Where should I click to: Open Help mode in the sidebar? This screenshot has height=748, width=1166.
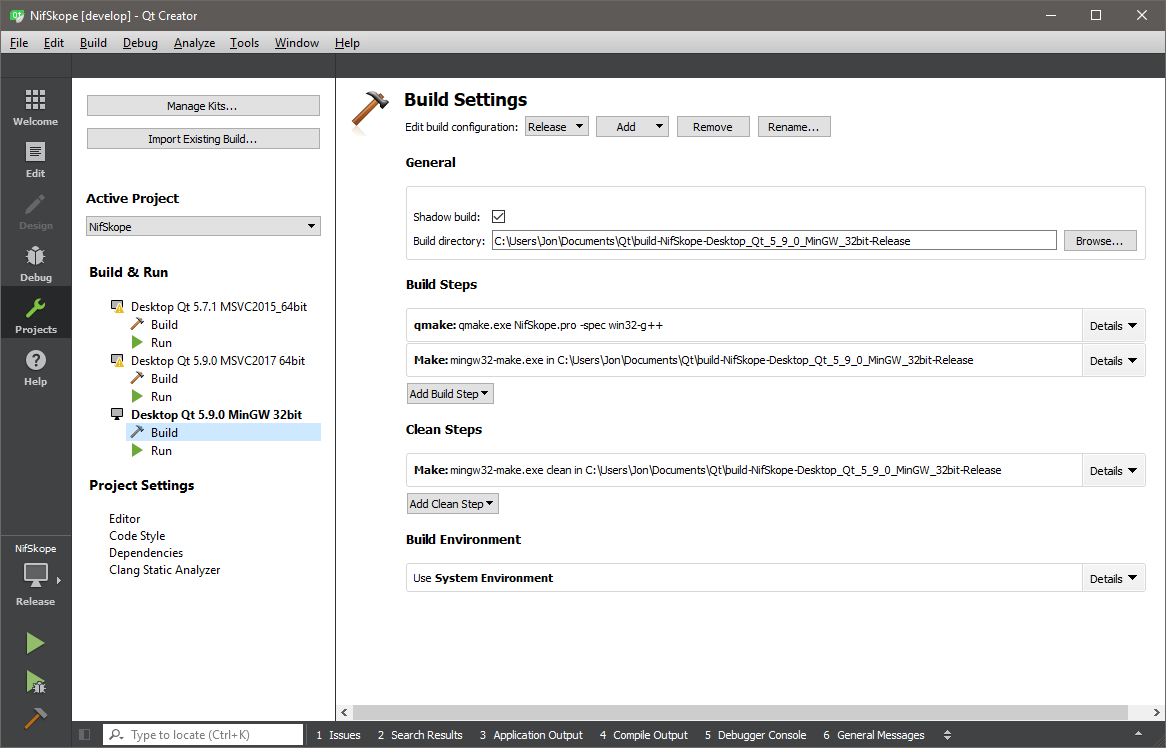(35, 366)
